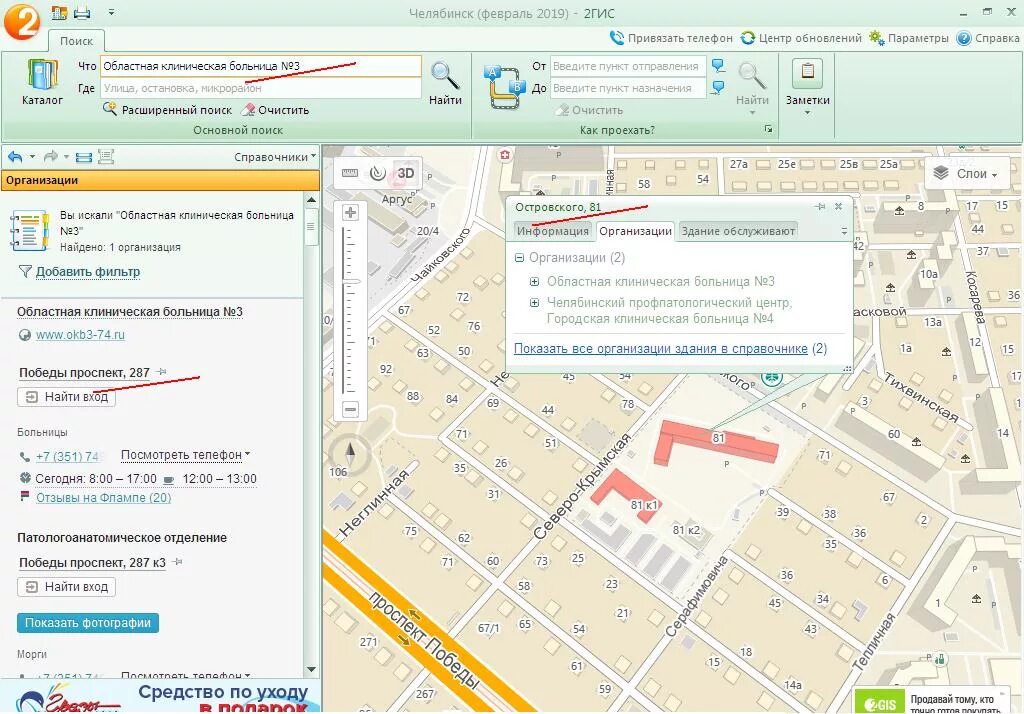
Task: Focus the Где location input field
Action: (261, 88)
